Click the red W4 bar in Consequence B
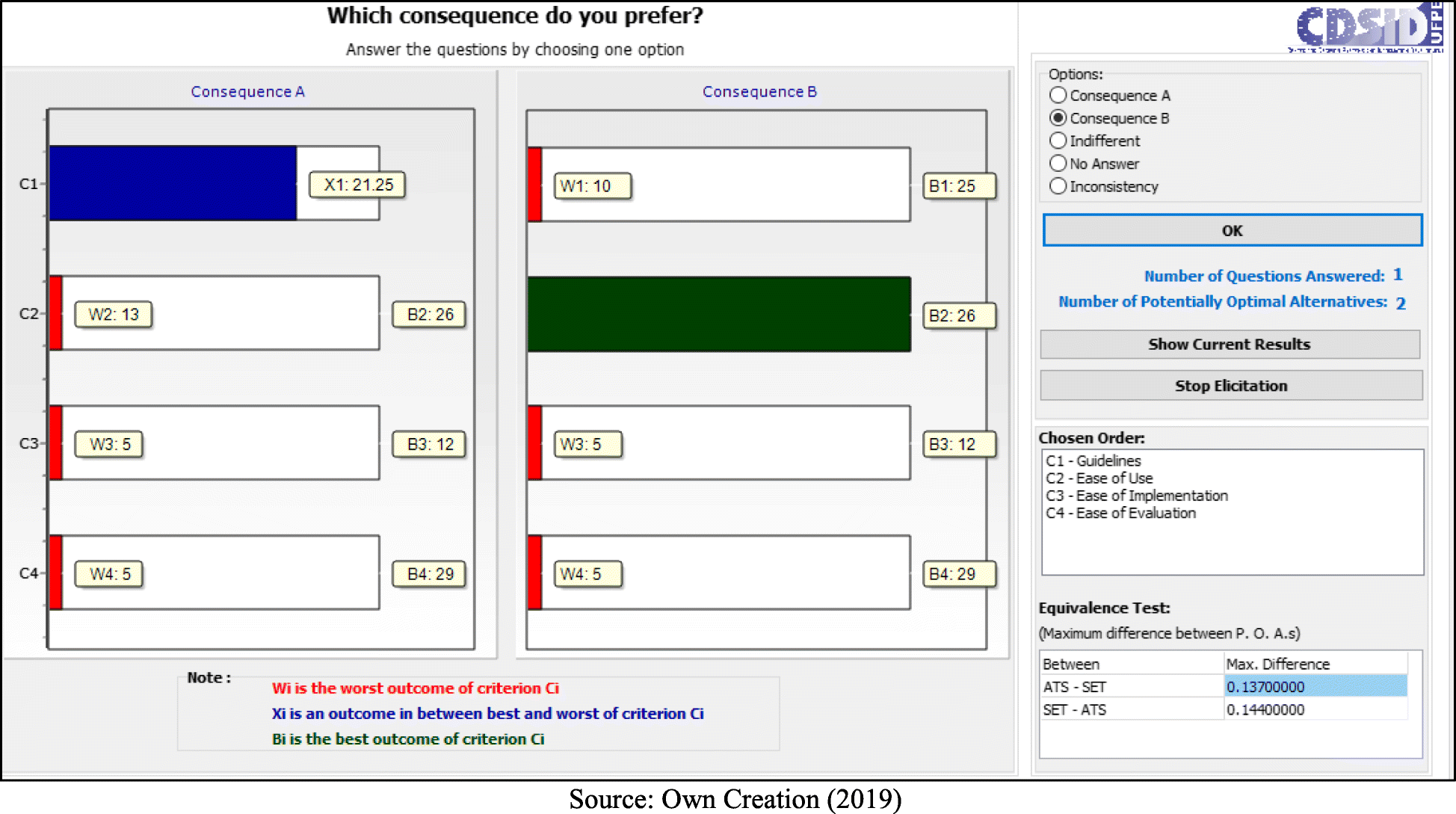Screen dimensions: 1456x814 [x=534, y=573]
